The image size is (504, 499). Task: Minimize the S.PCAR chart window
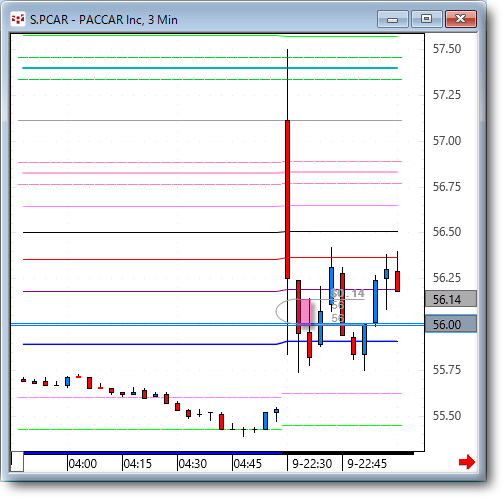(393, 19)
